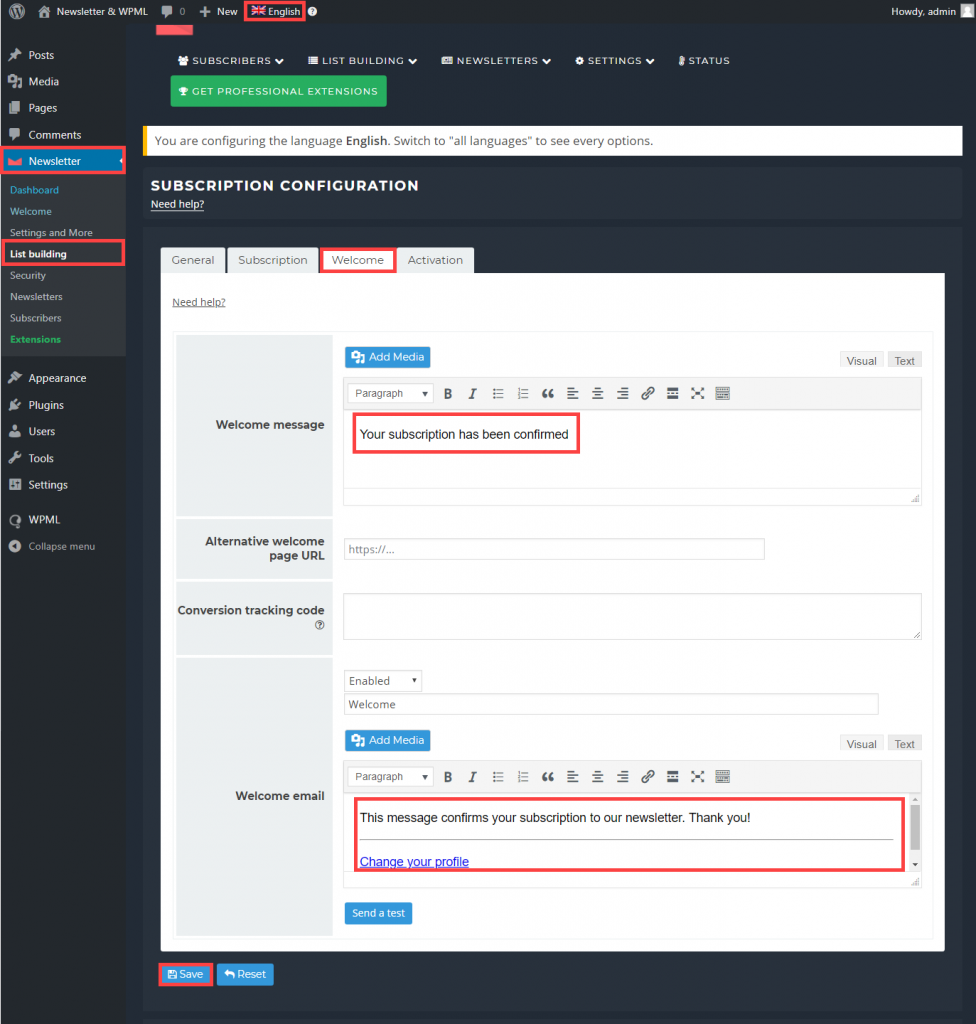Image resolution: width=976 pixels, height=1024 pixels.
Task: Apply blockquote in Welcome email editor
Action: tap(547, 776)
